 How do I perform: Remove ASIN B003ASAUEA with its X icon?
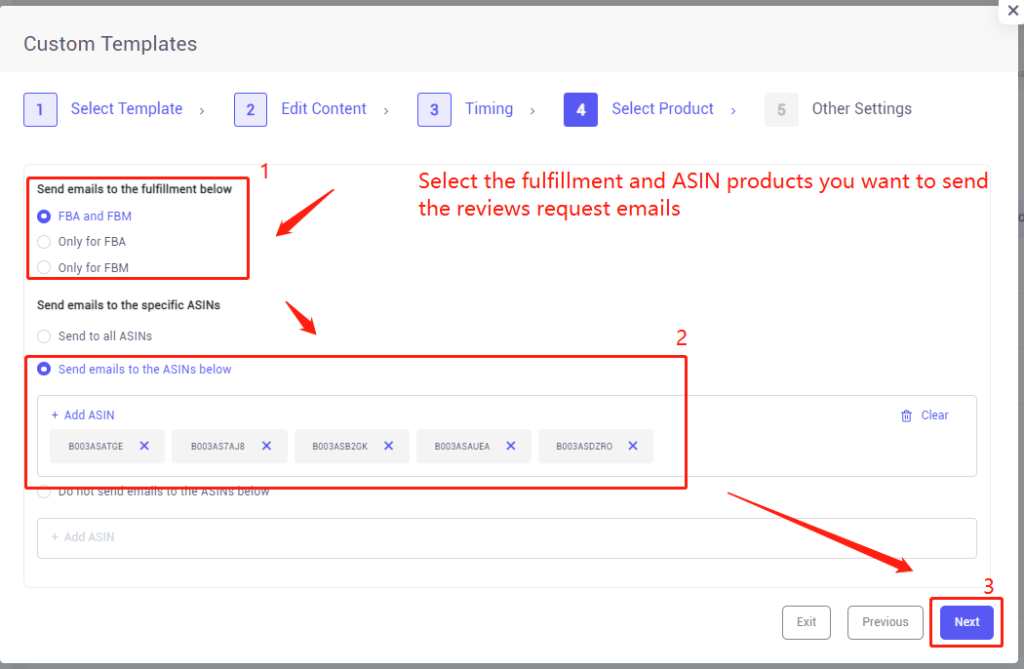[x=511, y=446]
